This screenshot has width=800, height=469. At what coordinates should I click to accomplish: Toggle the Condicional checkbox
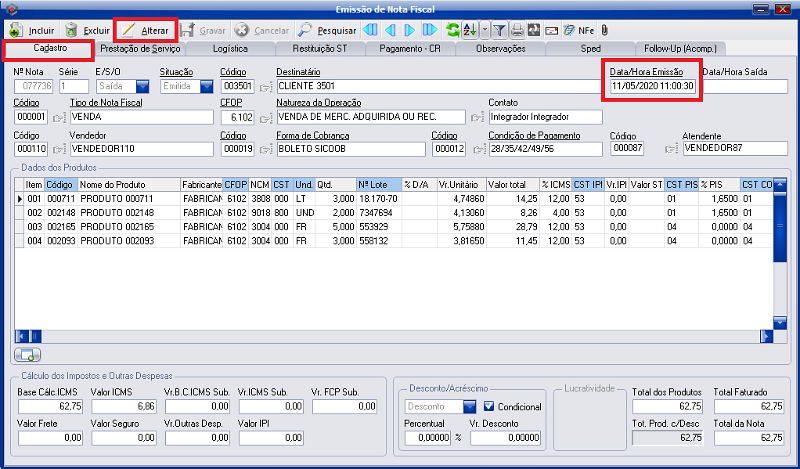[x=489, y=407]
